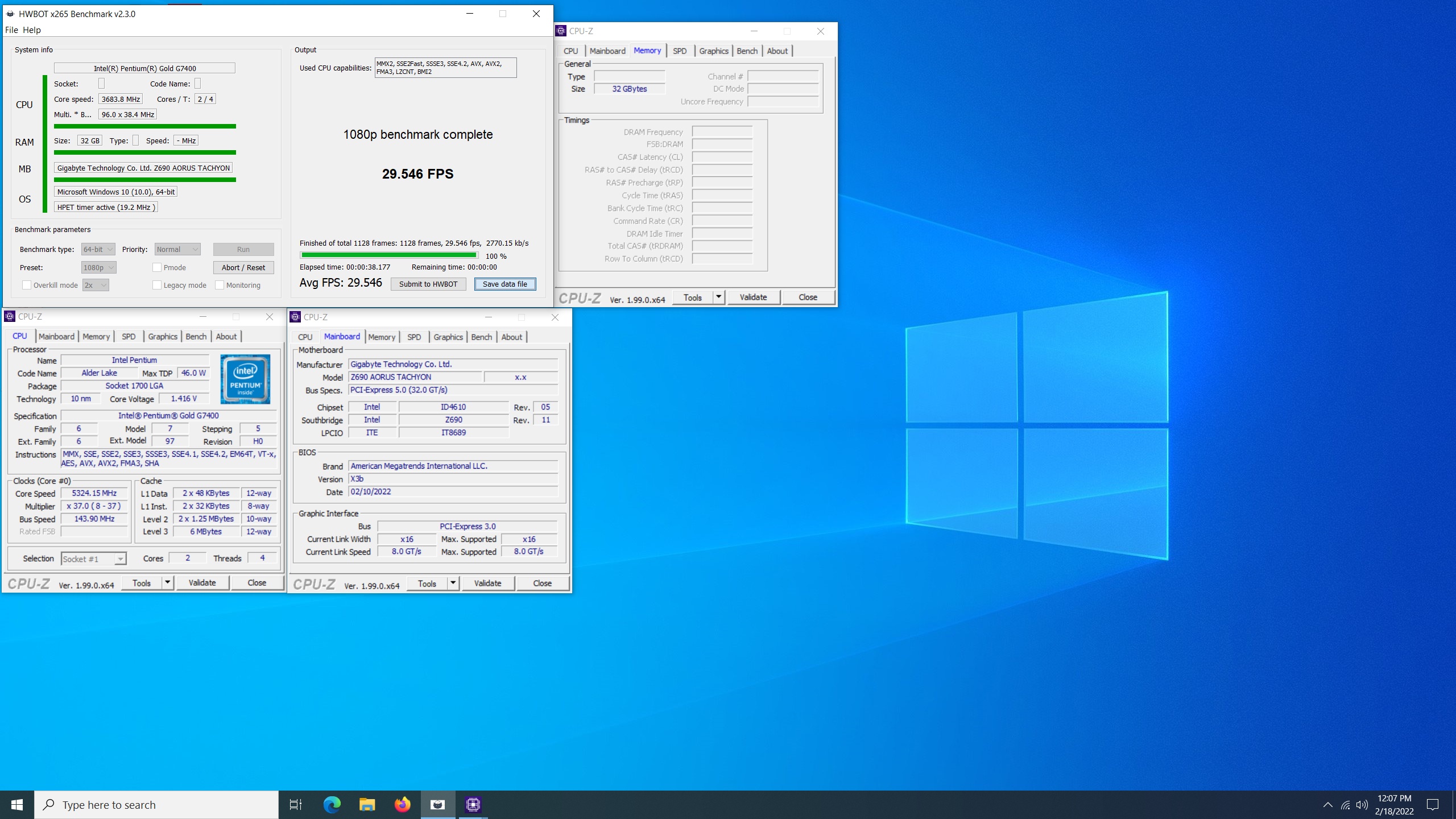Click CPU-Z CPU window title icon
Image resolution: width=1456 pixels, height=819 pixels.
pos(10,317)
